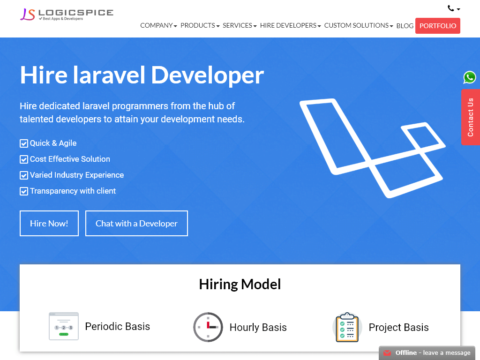This screenshot has width=480, height=360.
Task: Click the WhatsApp chat icon
Action: 470,77
